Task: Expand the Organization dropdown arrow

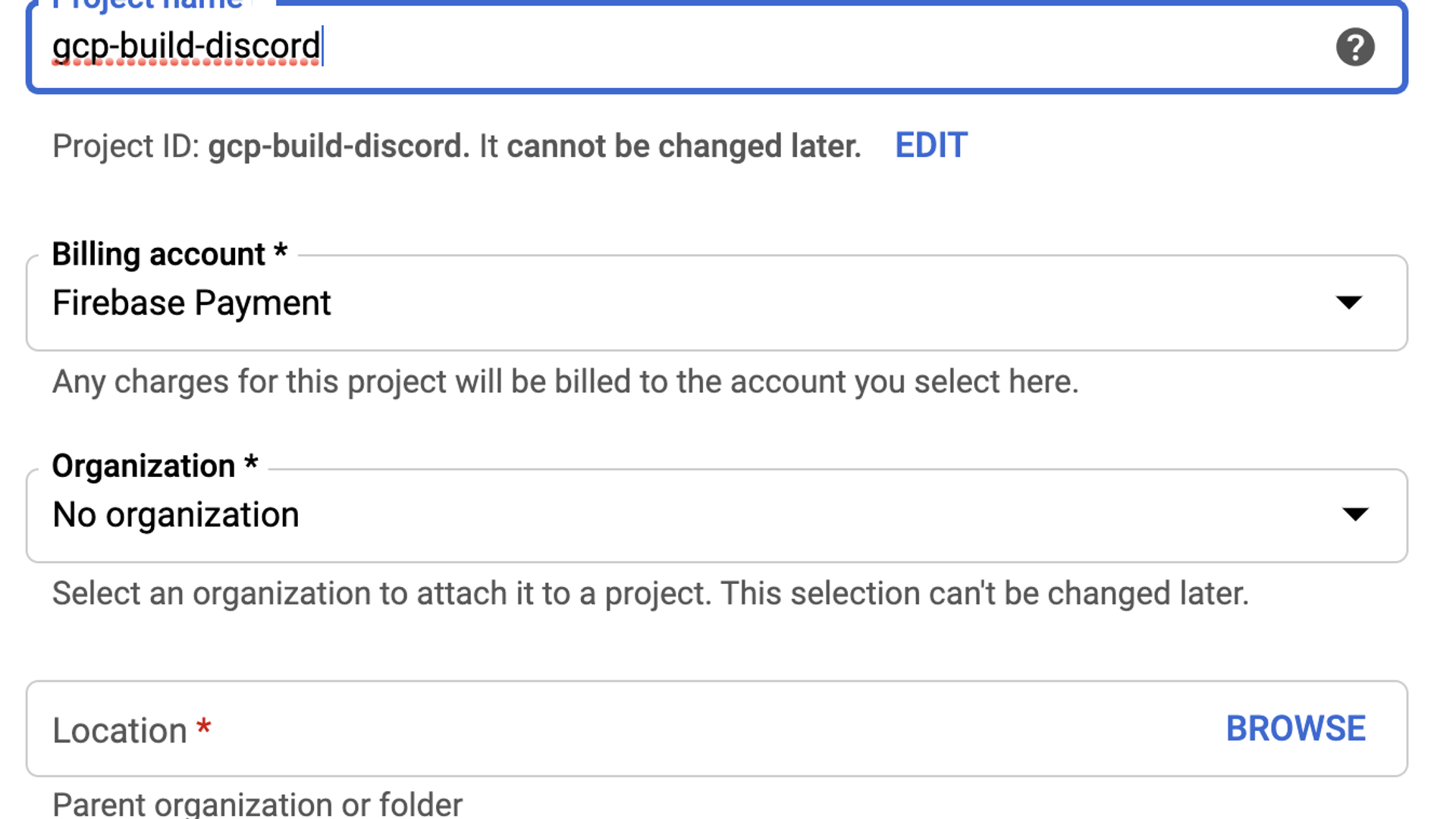Action: pos(1354,515)
